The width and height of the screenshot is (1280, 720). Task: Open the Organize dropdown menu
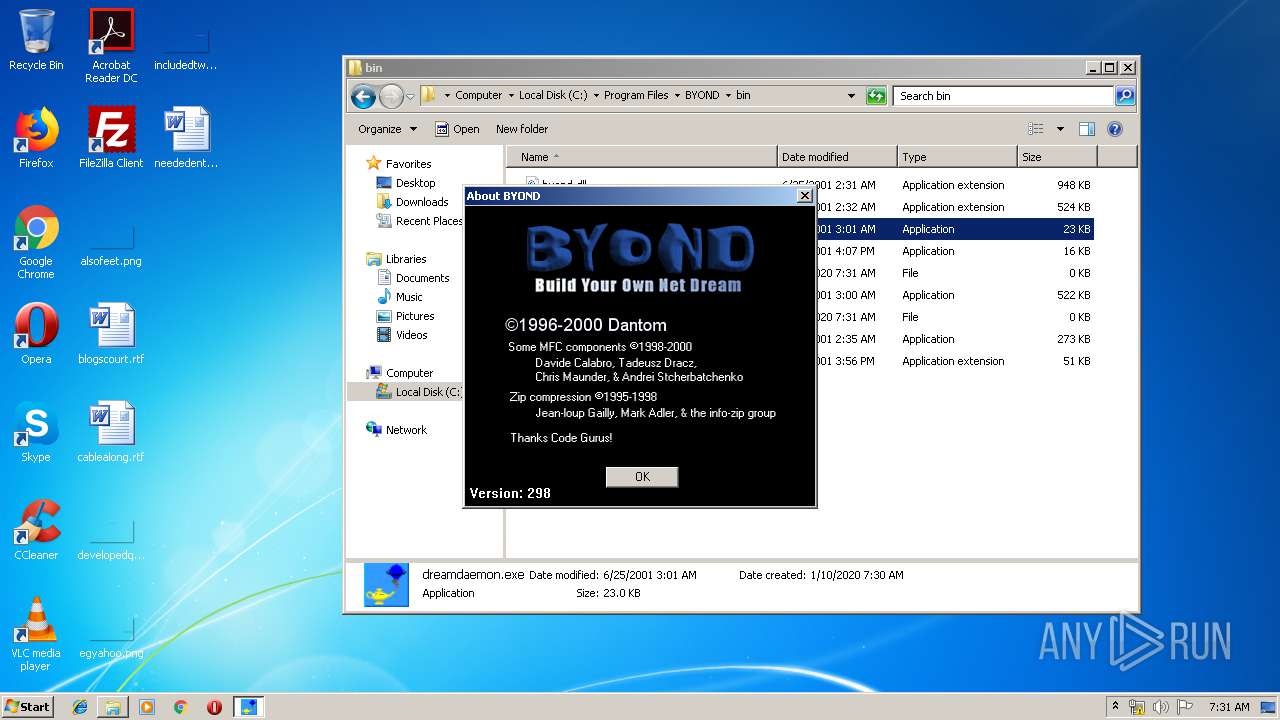coord(388,129)
